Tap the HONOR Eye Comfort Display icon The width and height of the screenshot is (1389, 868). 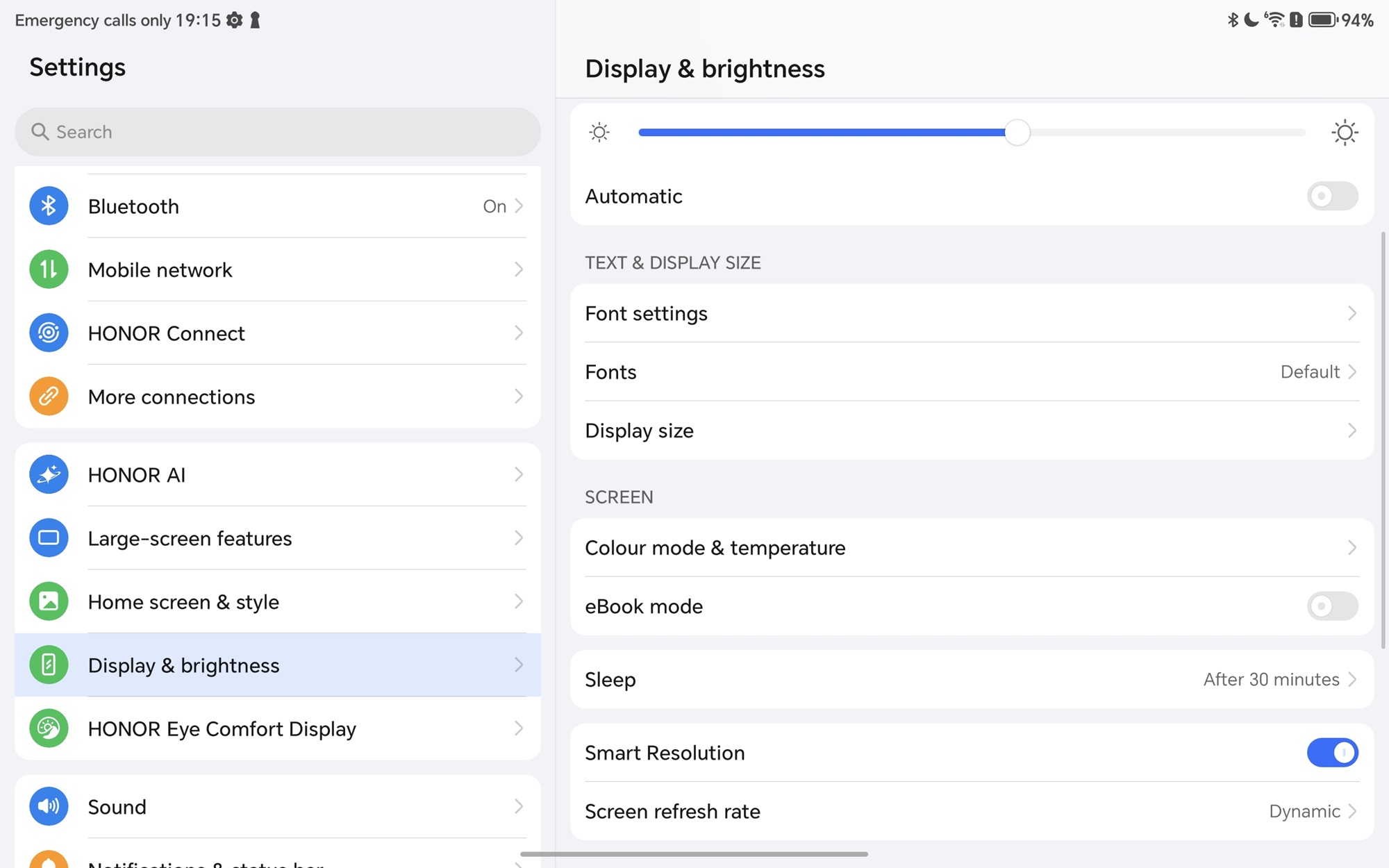click(x=49, y=728)
